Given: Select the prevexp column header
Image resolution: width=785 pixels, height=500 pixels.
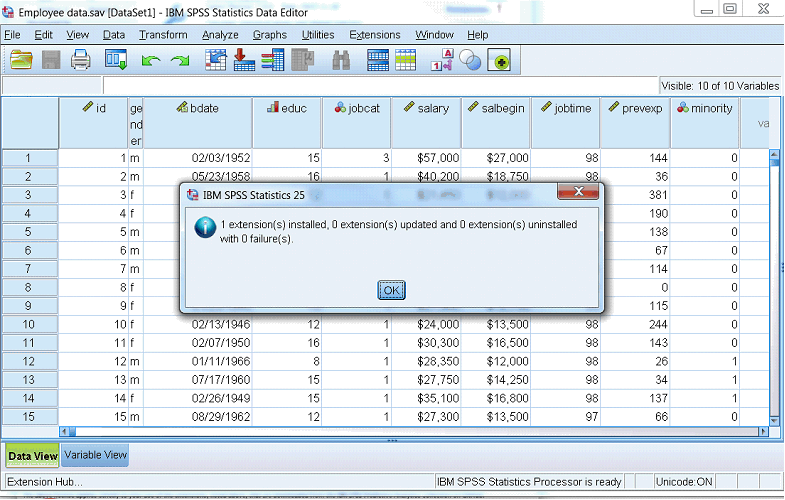Looking at the screenshot, I should pos(635,123).
